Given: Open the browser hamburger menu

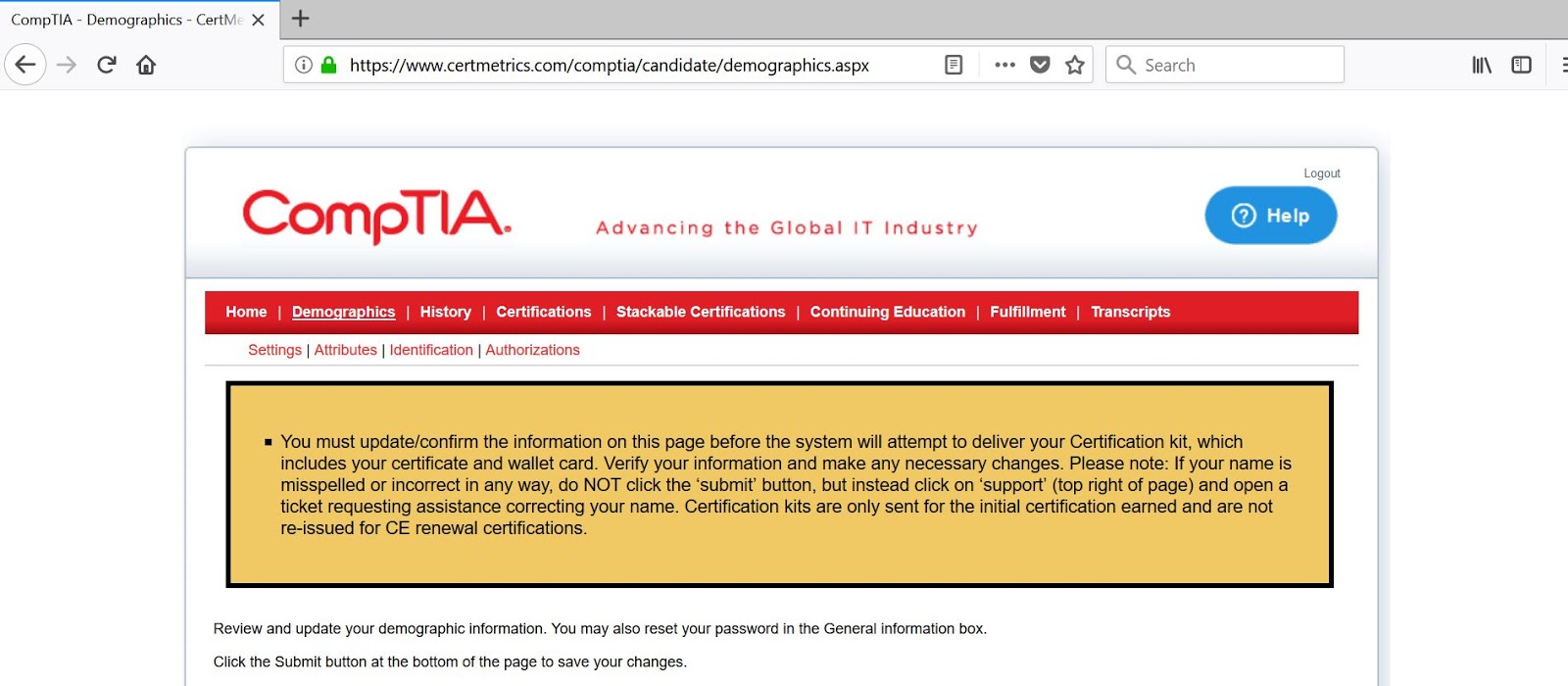Looking at the screenshot, I should [x=1564, y=65].
